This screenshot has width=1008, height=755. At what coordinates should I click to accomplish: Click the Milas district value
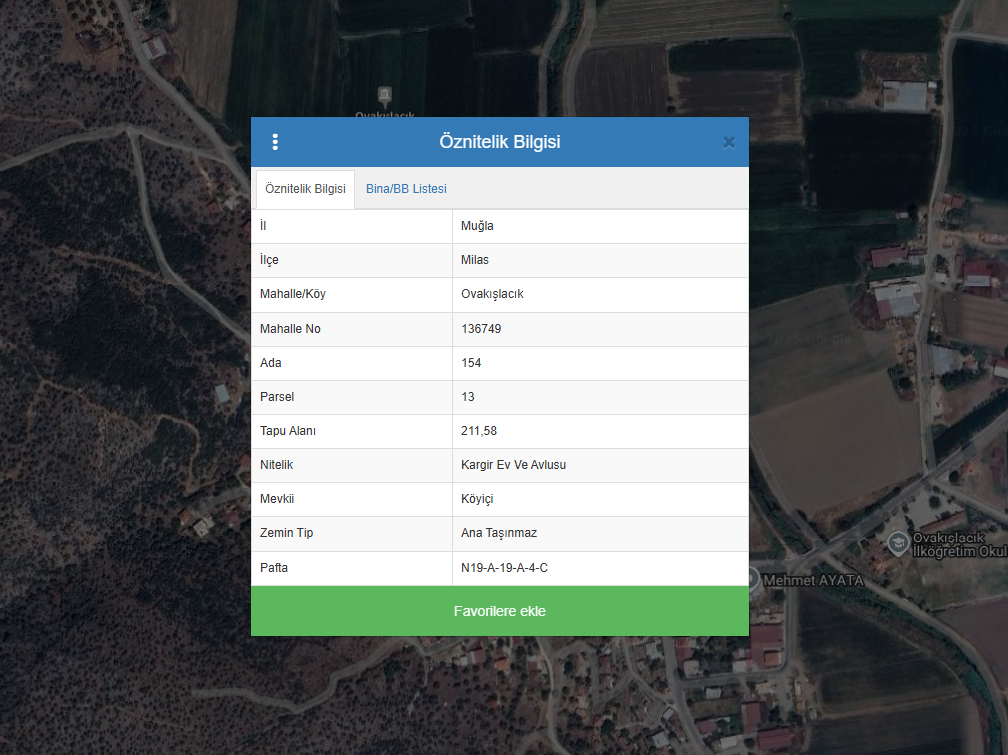(x=475, y=260)
